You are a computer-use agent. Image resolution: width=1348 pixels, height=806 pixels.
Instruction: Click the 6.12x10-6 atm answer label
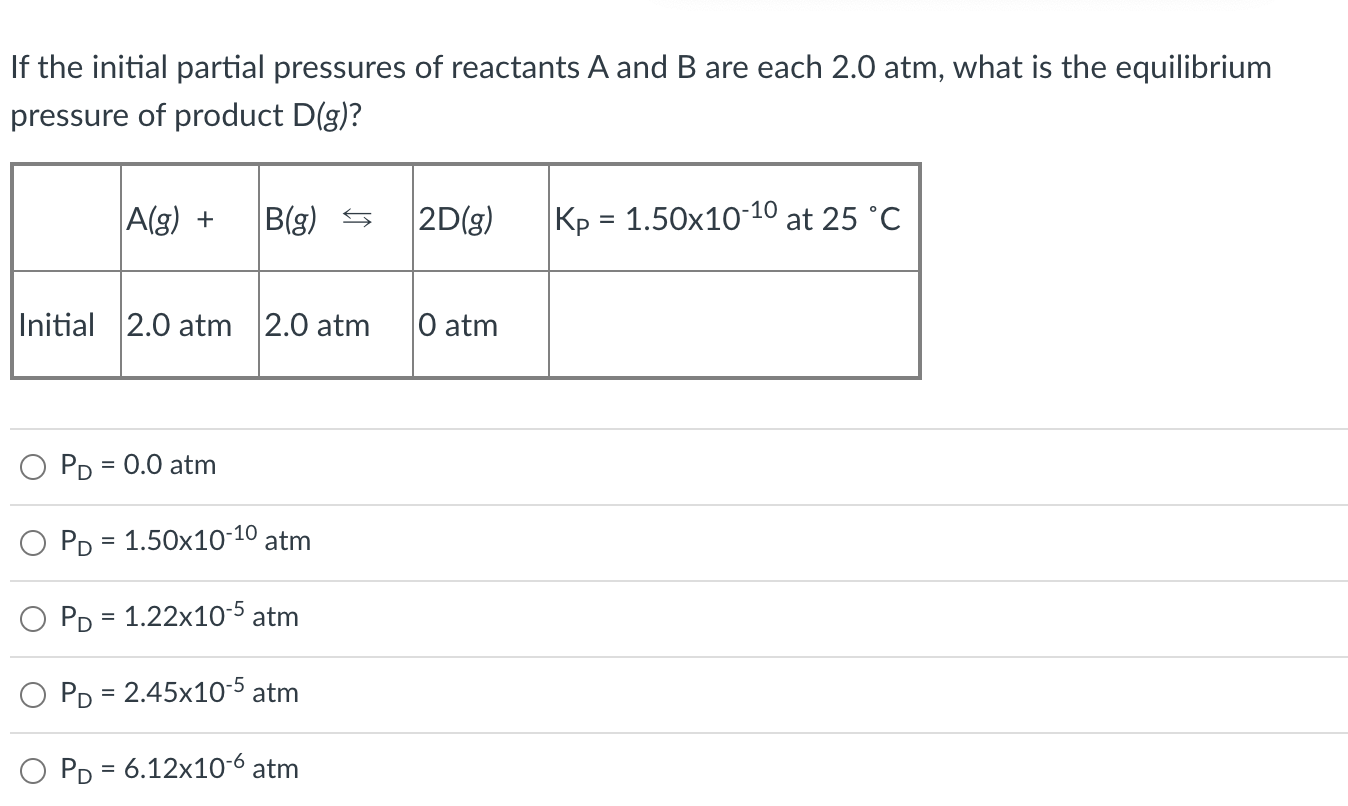[x=180, y=768]
